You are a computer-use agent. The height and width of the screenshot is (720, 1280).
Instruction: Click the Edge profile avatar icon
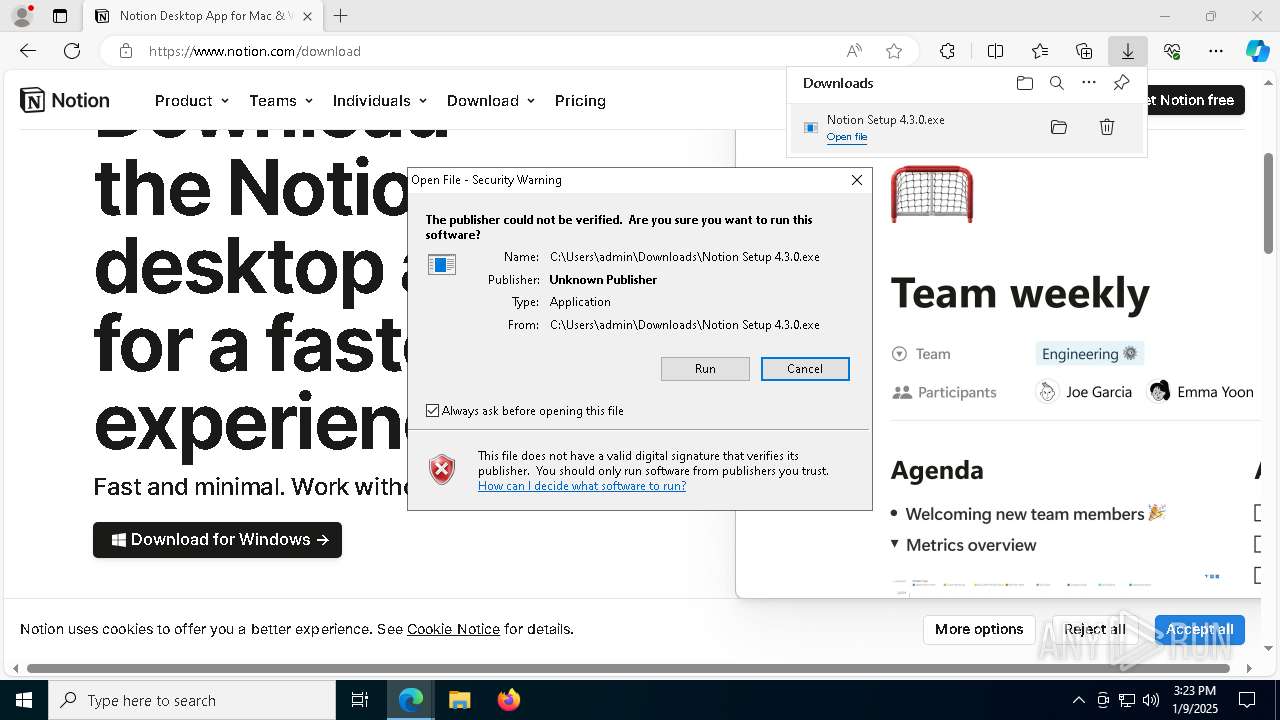(x=22, y=16)
